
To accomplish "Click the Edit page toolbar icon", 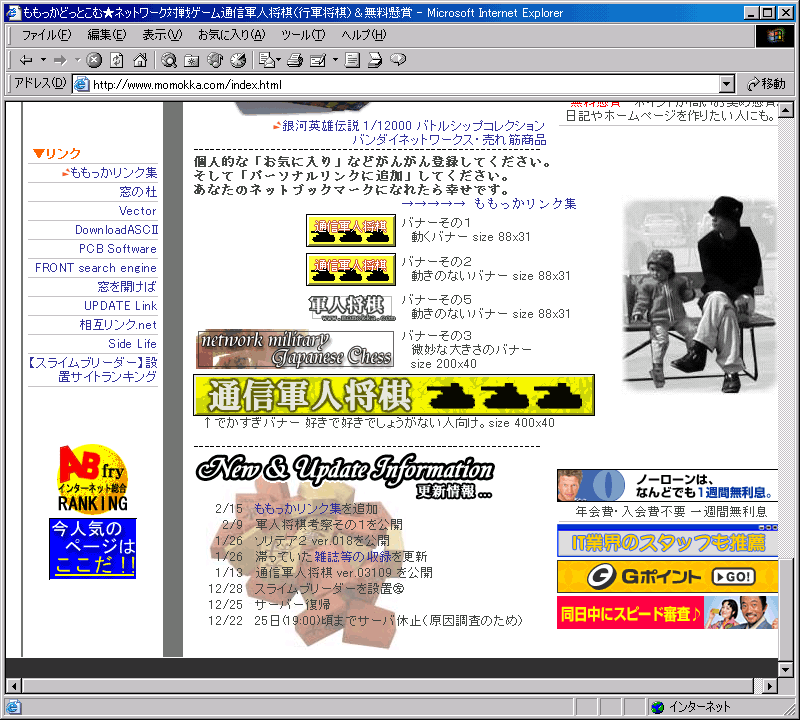I will [x=318, y=60].
